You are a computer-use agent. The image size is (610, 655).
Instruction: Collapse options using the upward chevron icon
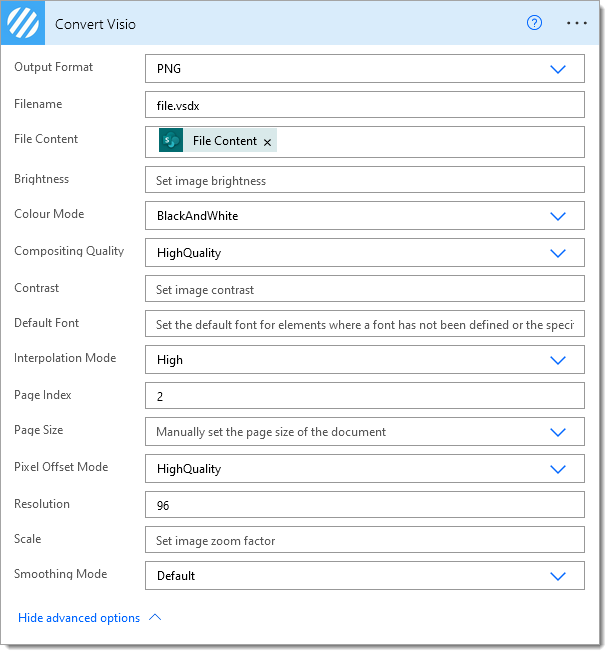[155, 617]
